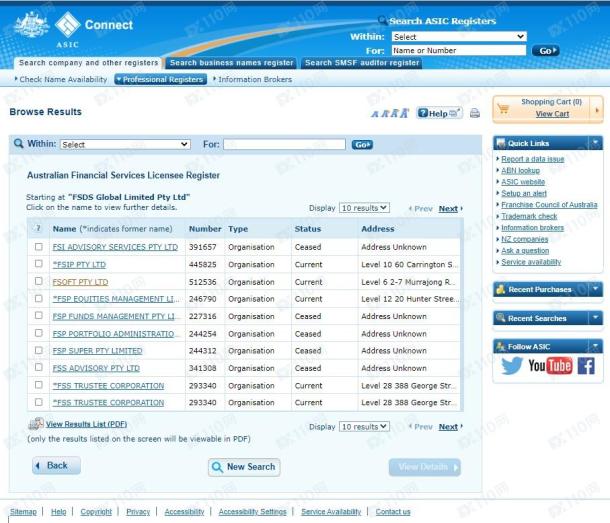Viewport: 610px width, 523px height.
Task: Expand the Recent Purchases panel
Action: coord(595,289)
